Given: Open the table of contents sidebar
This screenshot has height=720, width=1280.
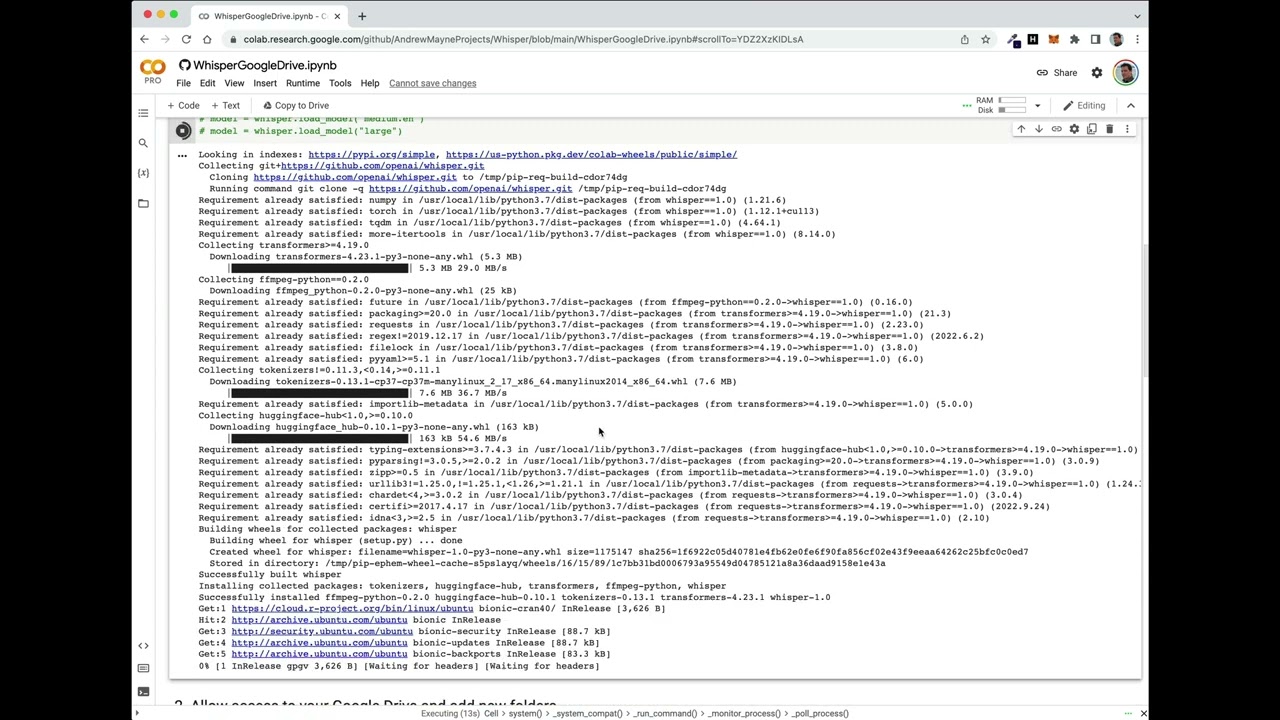Looking at the screenshot, I should coord(143,113).
